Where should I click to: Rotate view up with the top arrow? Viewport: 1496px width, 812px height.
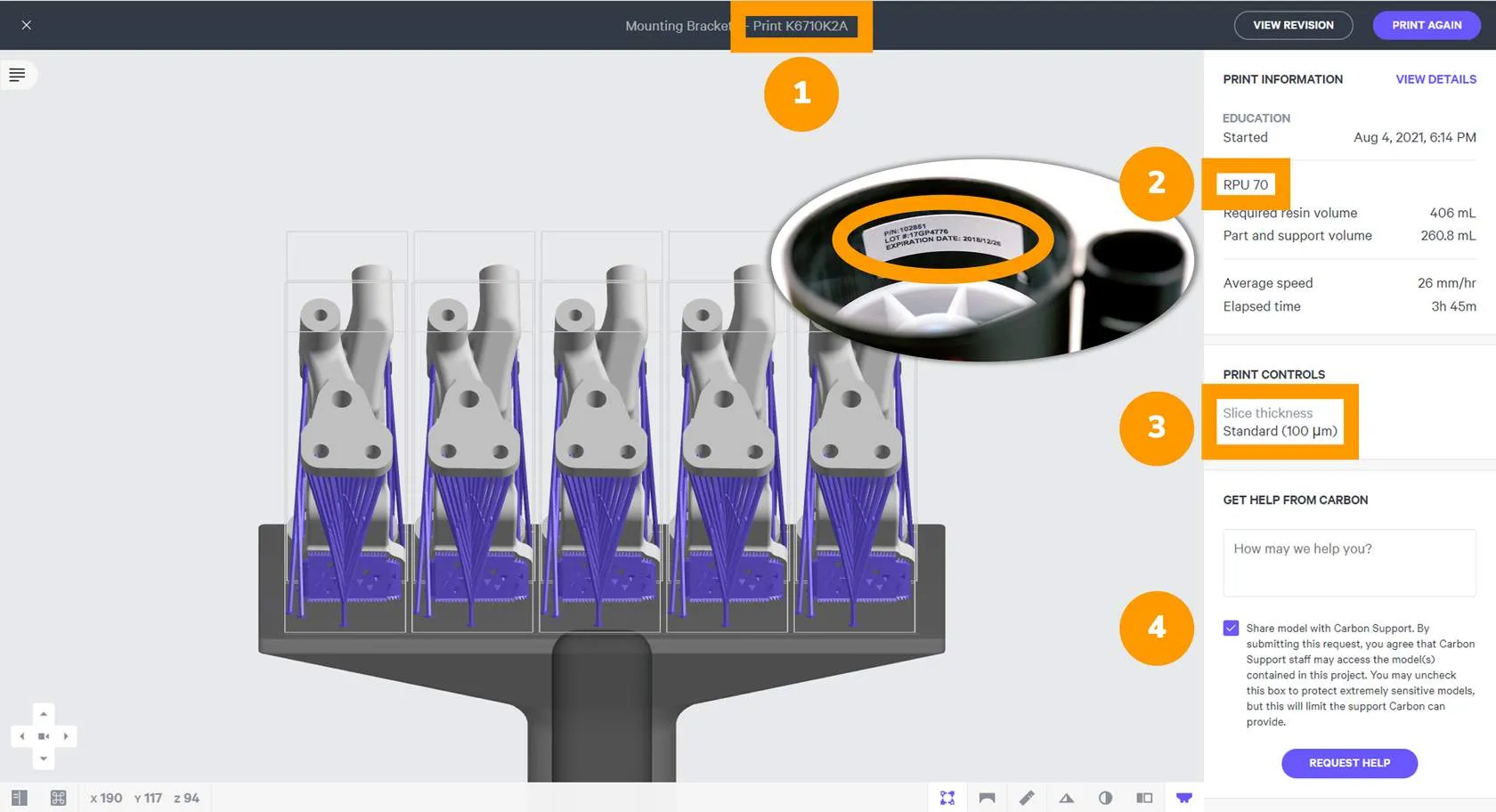44,714
